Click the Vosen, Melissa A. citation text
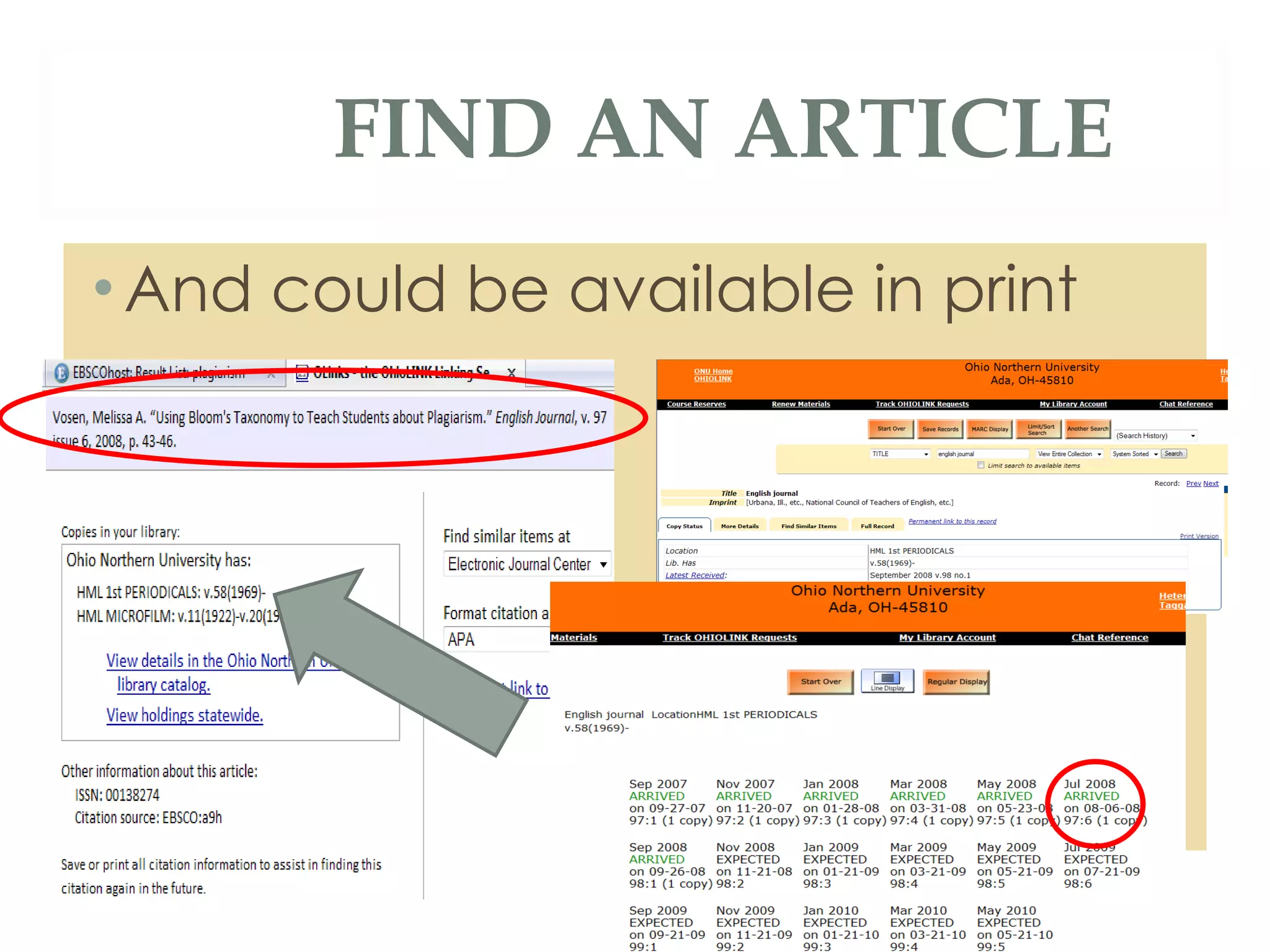 point(329,429)
